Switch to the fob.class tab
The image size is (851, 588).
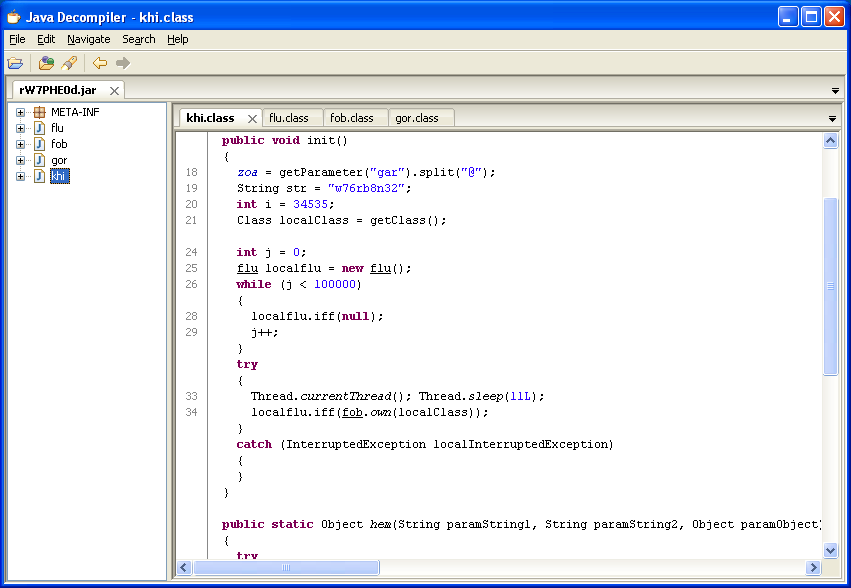[351, 118]
